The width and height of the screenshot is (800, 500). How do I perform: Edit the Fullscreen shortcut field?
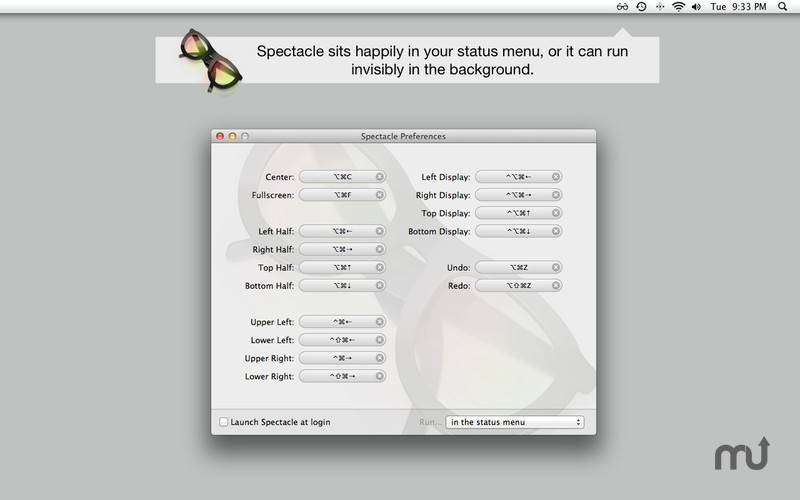[x=342, y=195]
